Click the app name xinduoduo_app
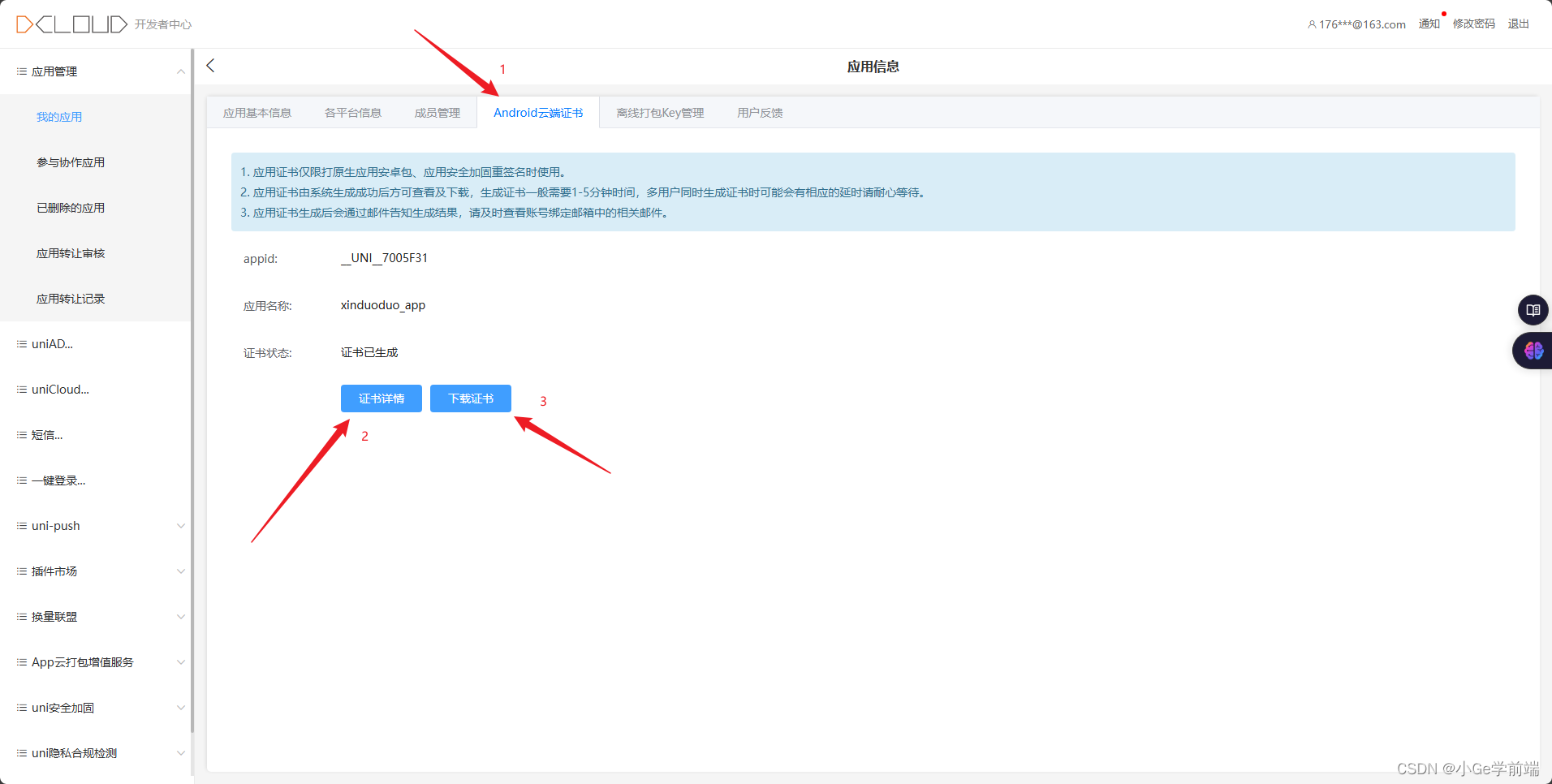The height and width of the screenshot is (784, 1552). (383, 305)
